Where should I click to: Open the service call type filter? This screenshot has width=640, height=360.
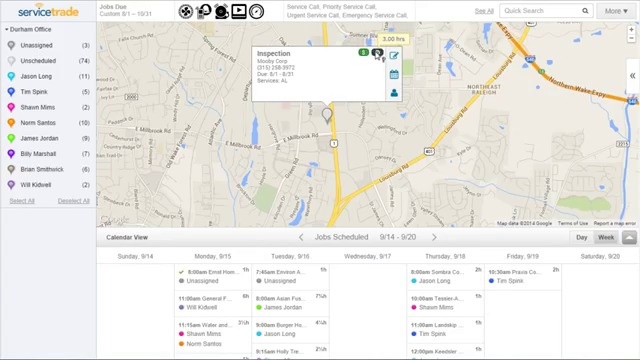347,11
